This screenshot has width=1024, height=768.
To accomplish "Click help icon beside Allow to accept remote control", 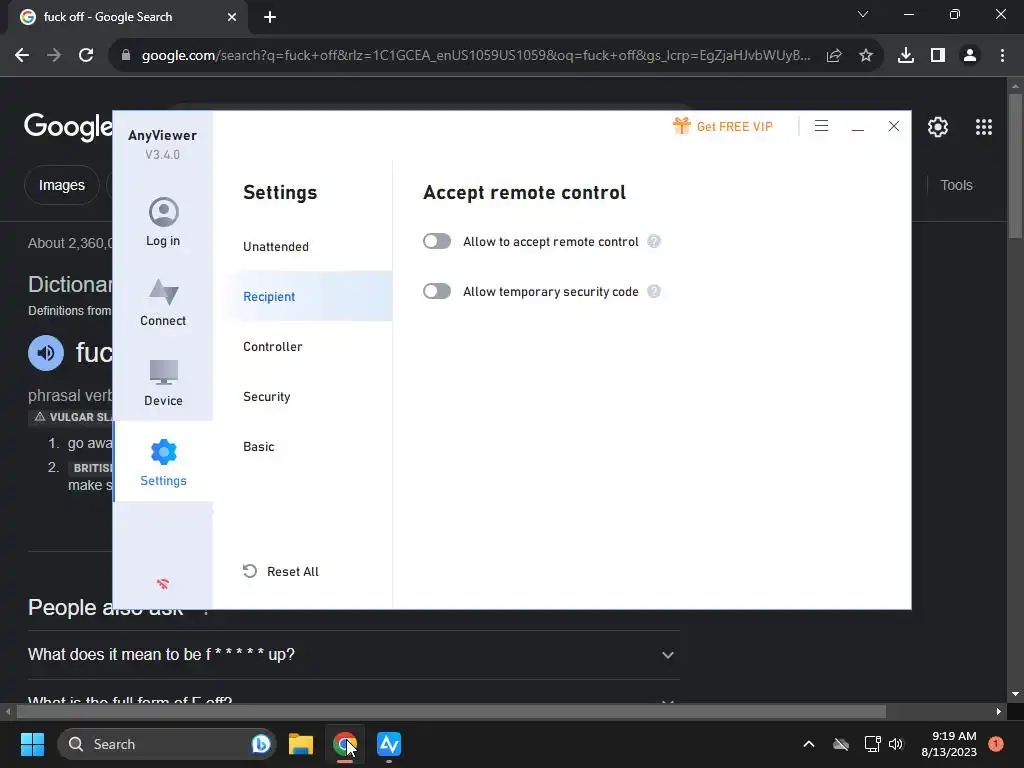I will (x=654, y=242).
